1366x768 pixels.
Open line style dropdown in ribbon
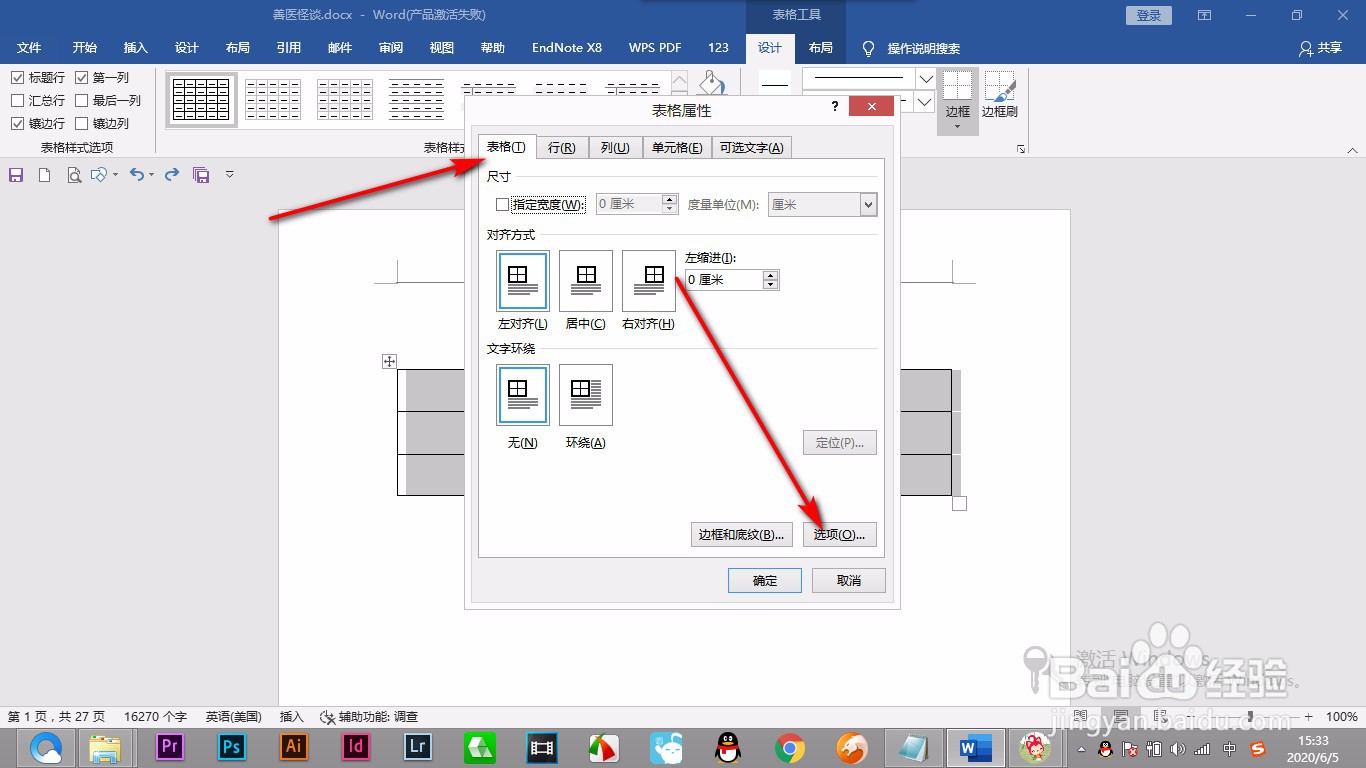point(926,78)
